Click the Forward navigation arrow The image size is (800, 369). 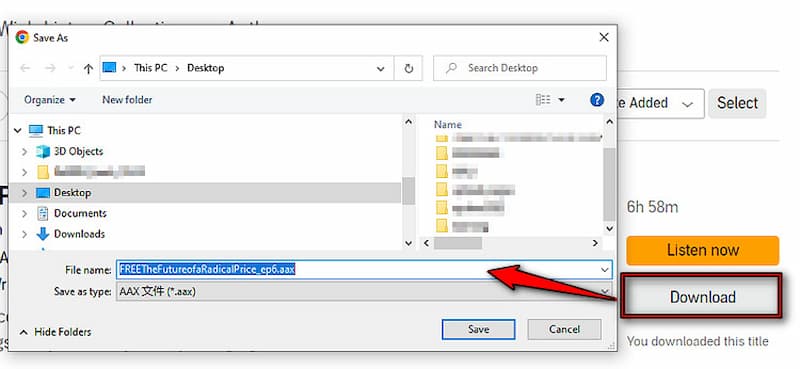tap(50, 68)
